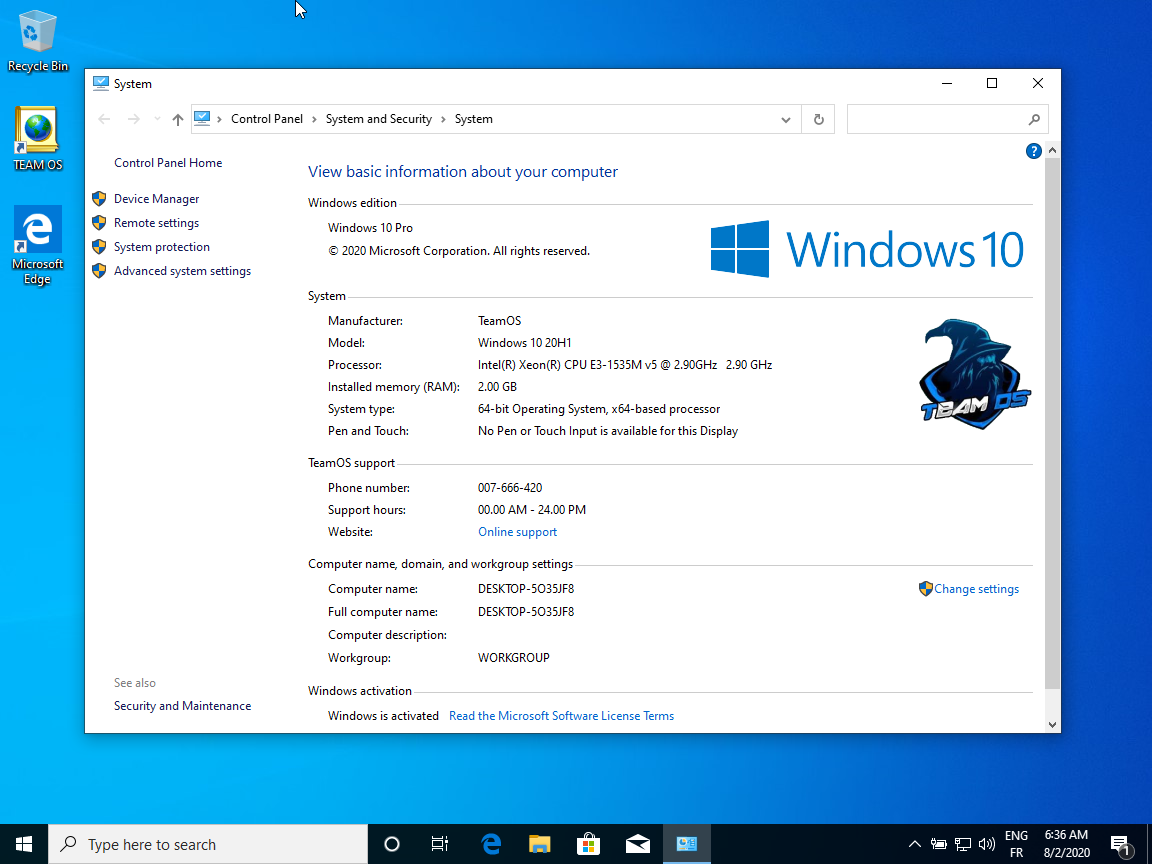Open Mail app from the taskbar
The image size is (1152, 864).
coord(638,844)
